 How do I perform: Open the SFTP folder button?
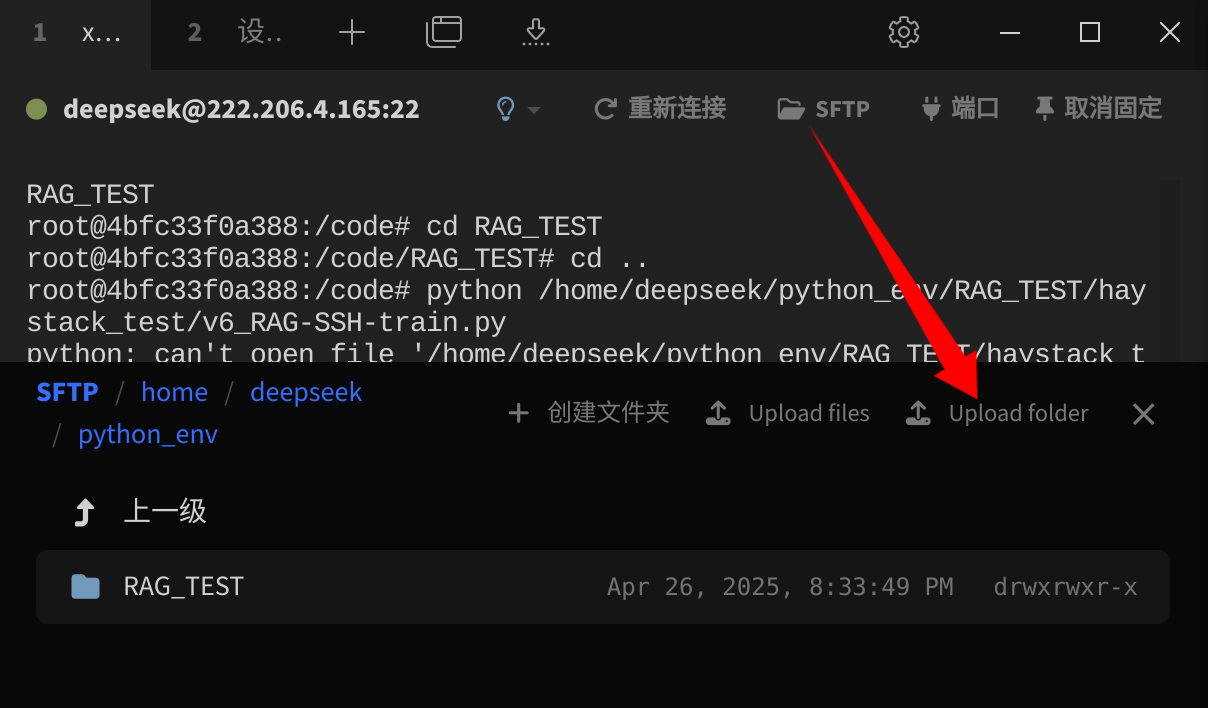click(823, 108)
